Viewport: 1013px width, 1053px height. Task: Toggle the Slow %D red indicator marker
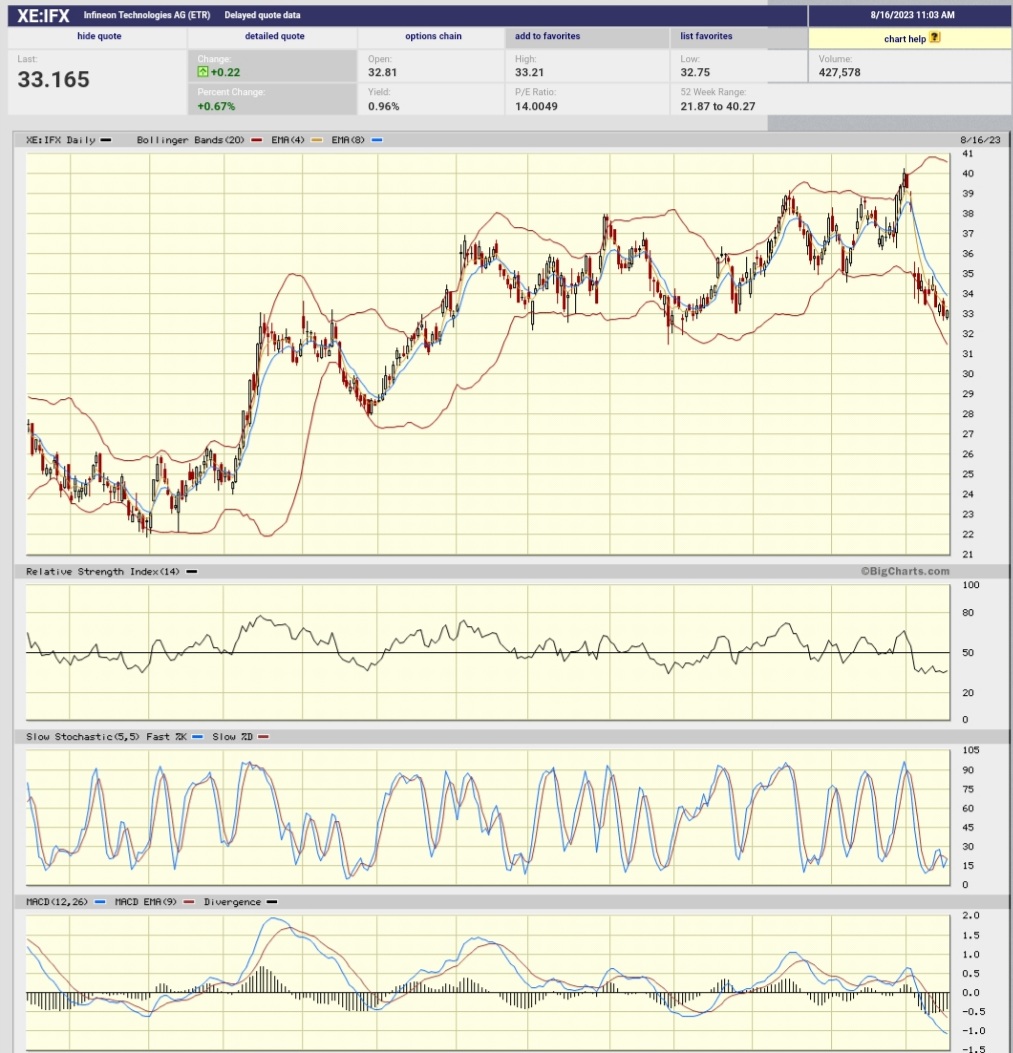click(262, 736)
